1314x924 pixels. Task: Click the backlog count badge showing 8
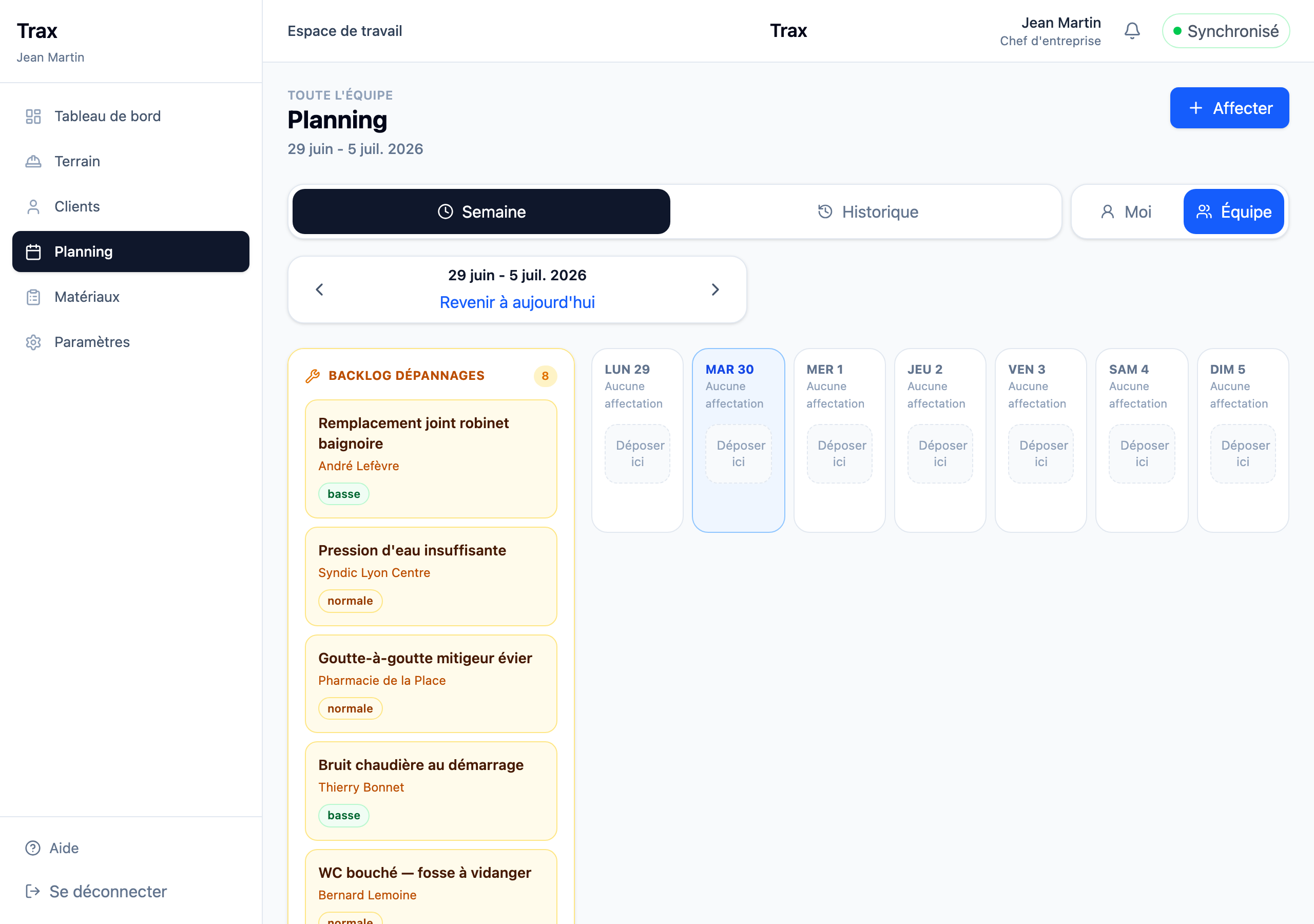545,376
